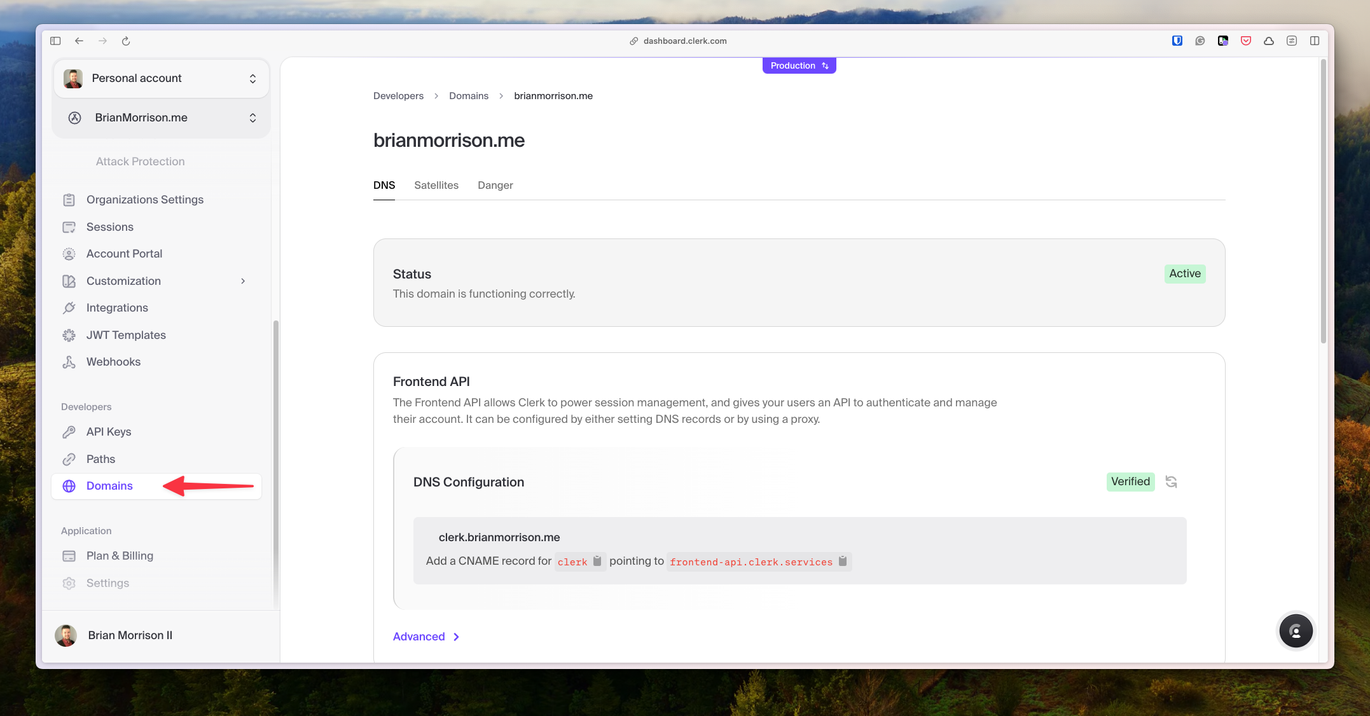Open the Grammarly extension icon

[1200, 41]
